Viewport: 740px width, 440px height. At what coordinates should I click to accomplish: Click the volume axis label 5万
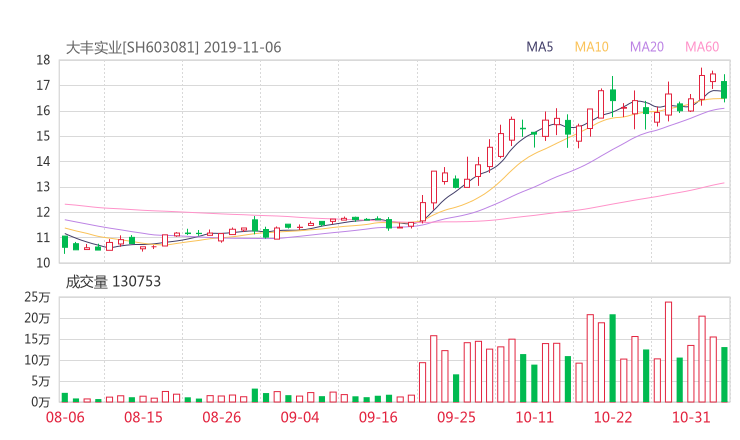click(x=41, y=381)
